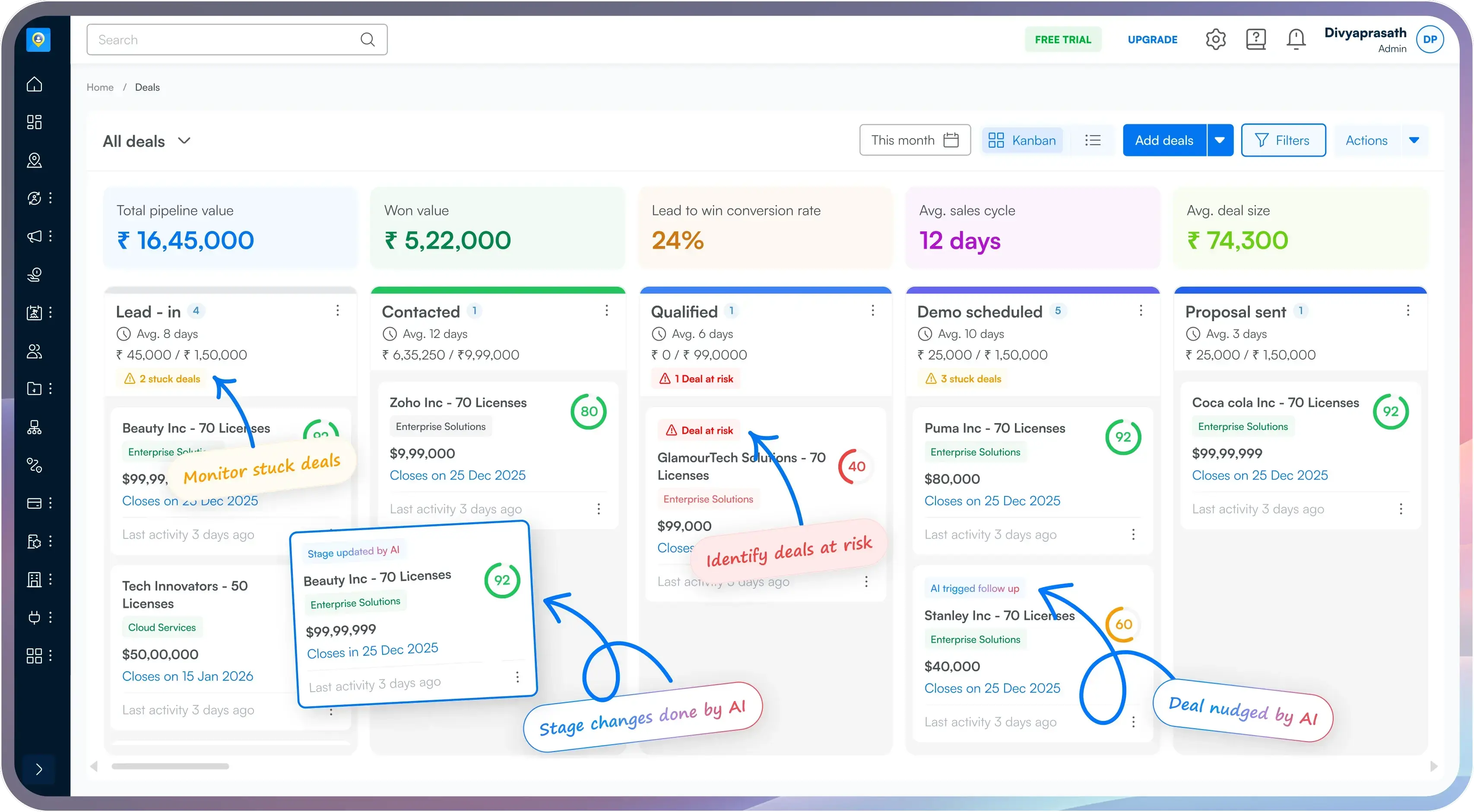Open the help question mark icon
Screen dimensions: 1474x812
(1255, 39)
